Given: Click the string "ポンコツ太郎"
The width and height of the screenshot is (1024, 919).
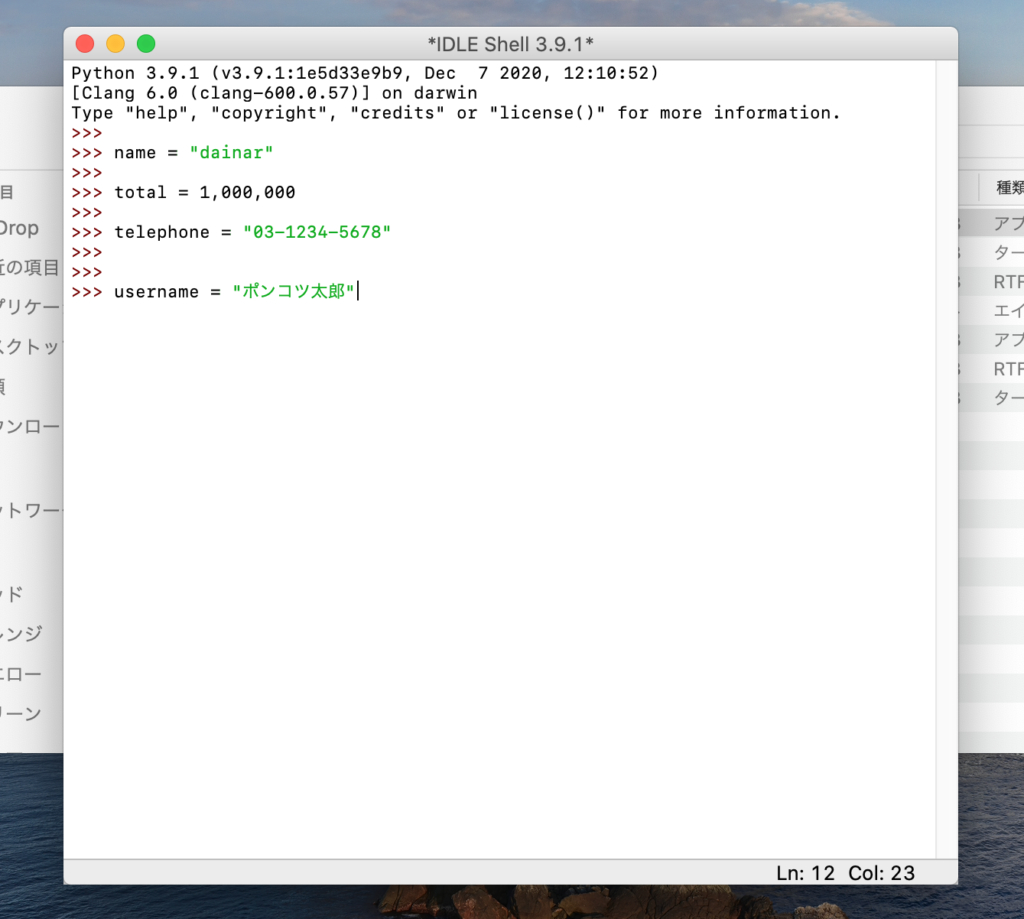Looking at the screenshot, I should click(293, 291).
